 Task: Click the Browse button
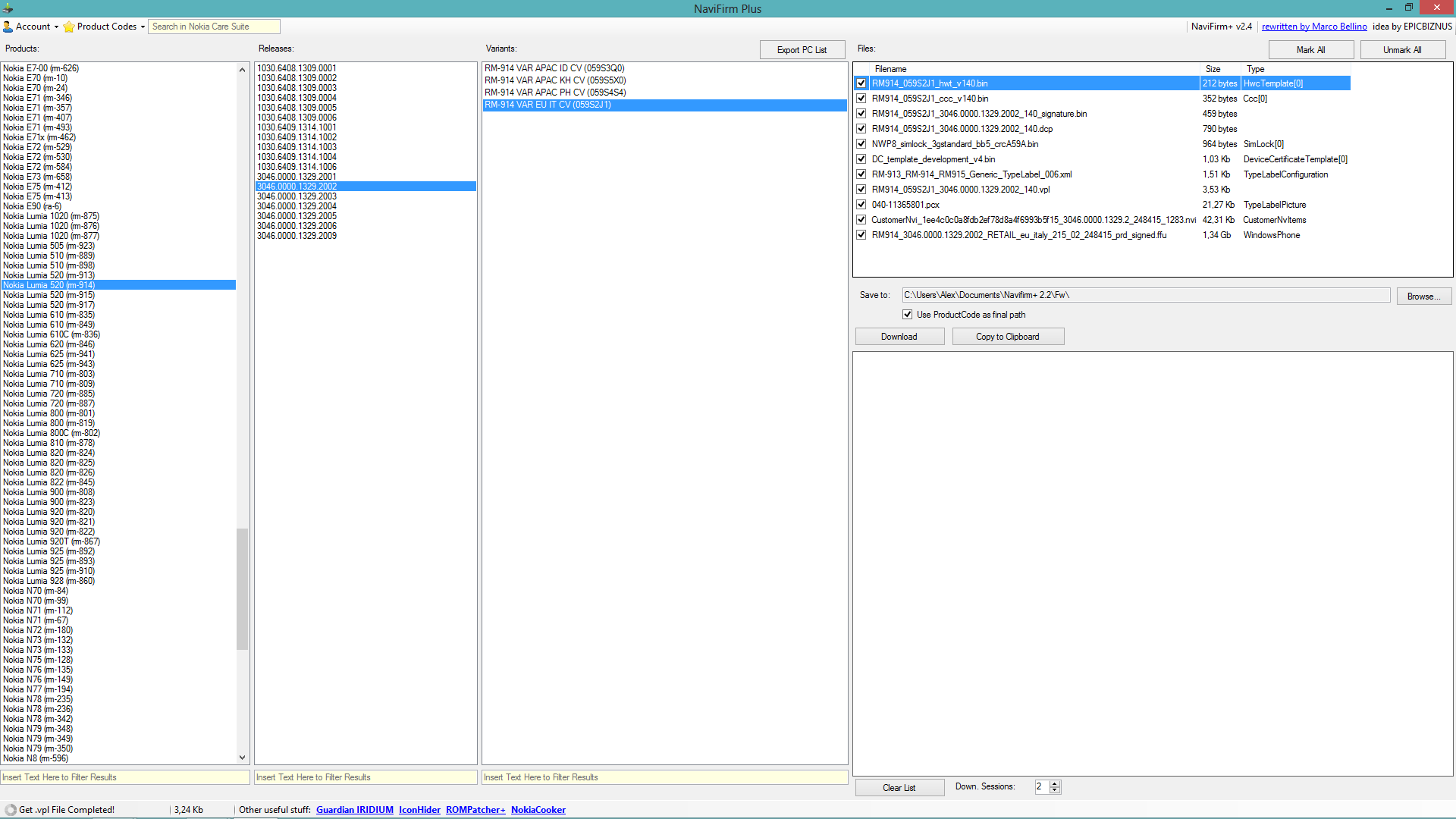[x=1423, y=297]
